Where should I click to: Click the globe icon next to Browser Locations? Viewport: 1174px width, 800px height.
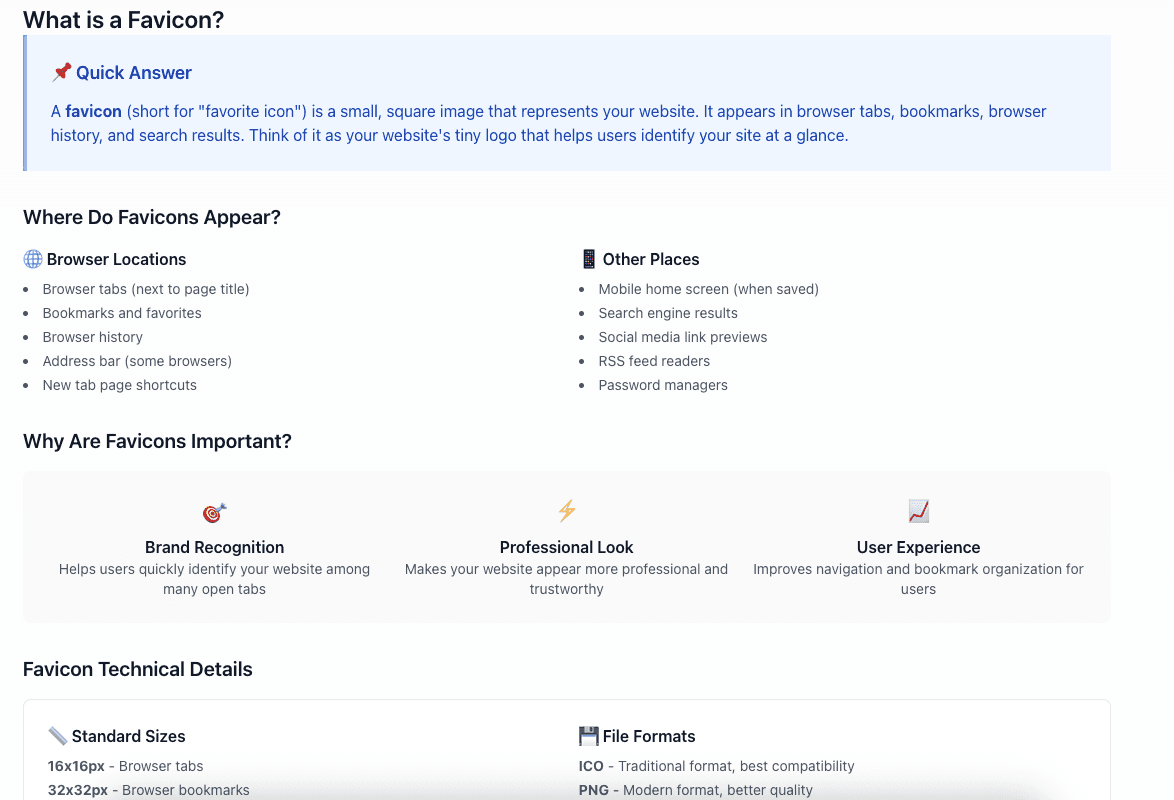point(33,259)
